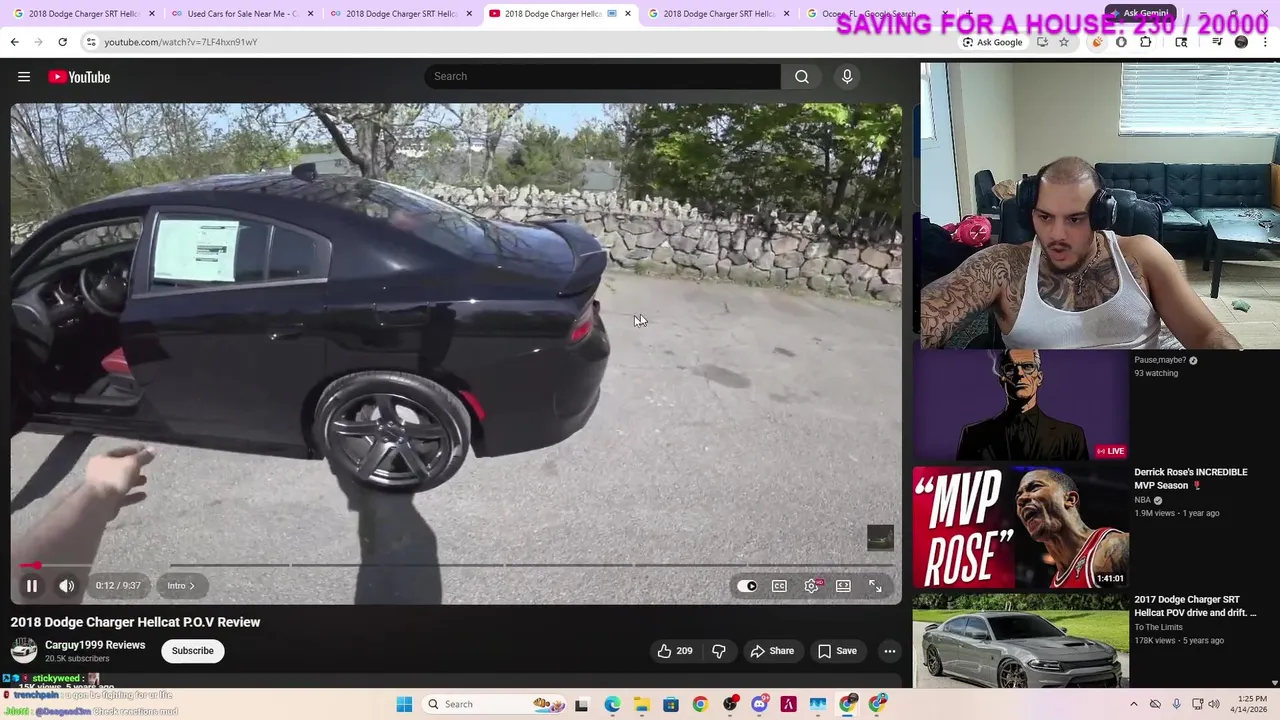
Task: Open the YouTube hamburger guide menu
Action: pos(24,77)
